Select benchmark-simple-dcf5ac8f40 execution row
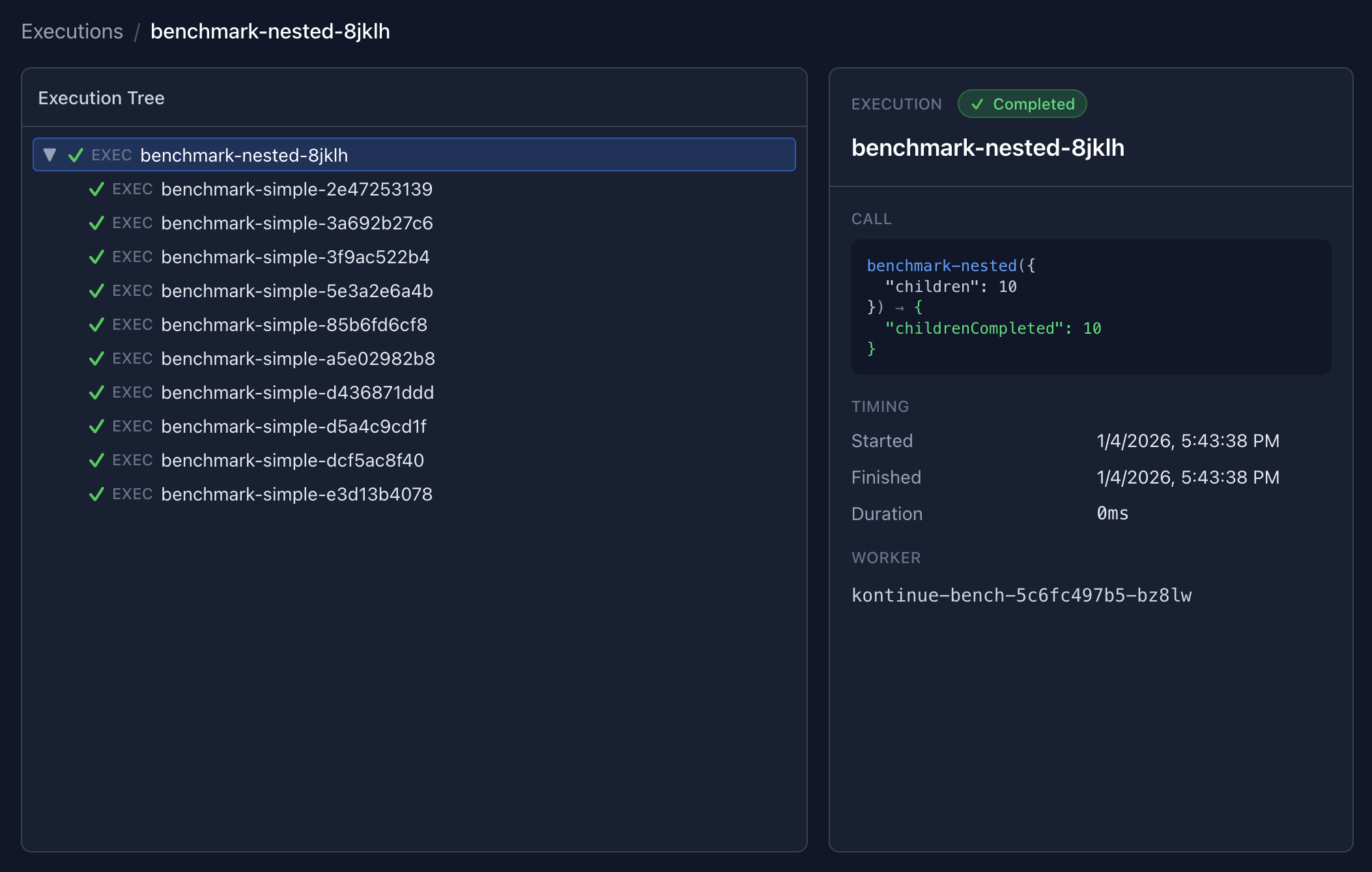Screen dimensions: 1372x872 coord(293,461)
